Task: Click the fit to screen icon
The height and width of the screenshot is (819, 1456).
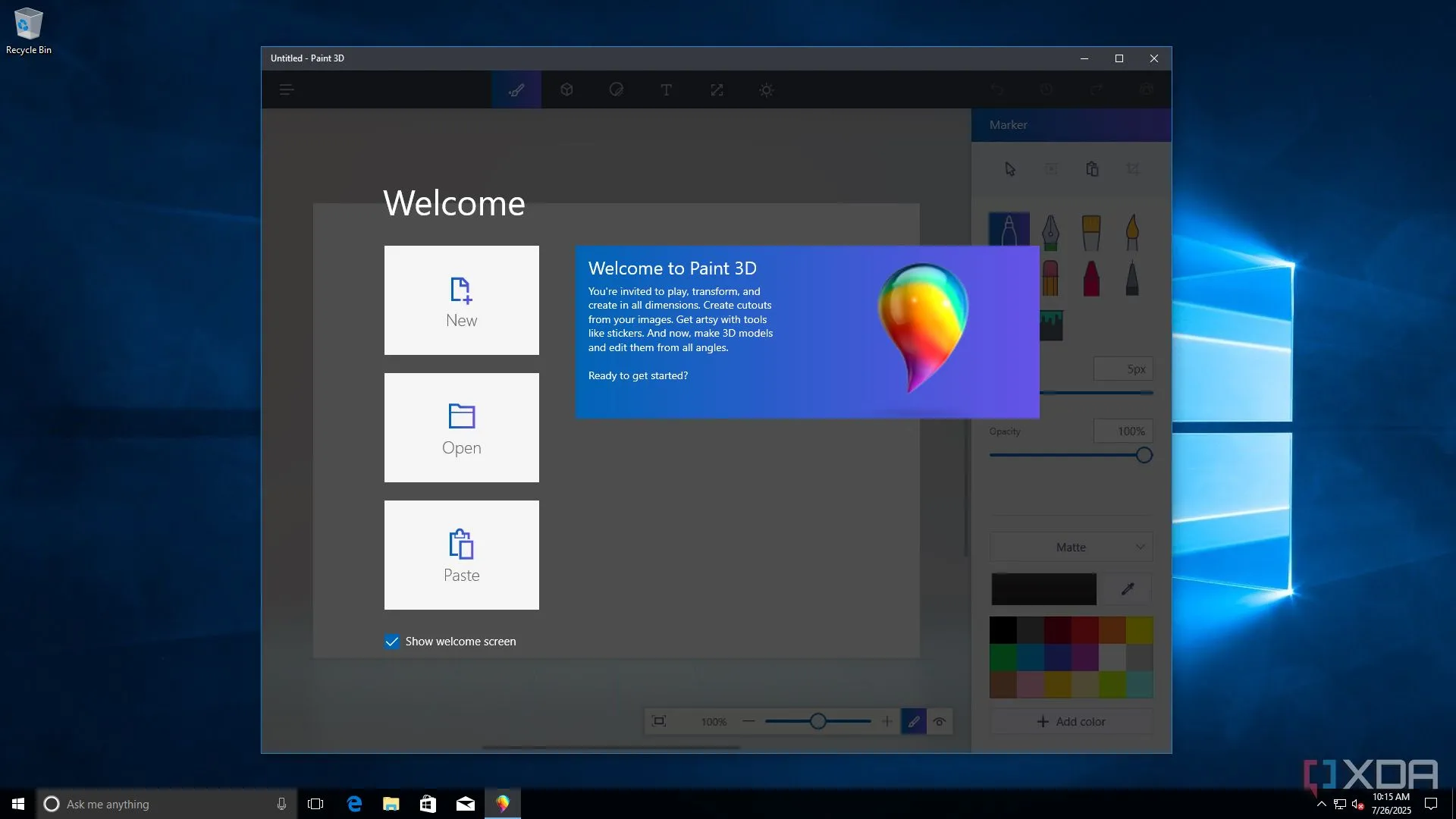Action: [659, 721]
